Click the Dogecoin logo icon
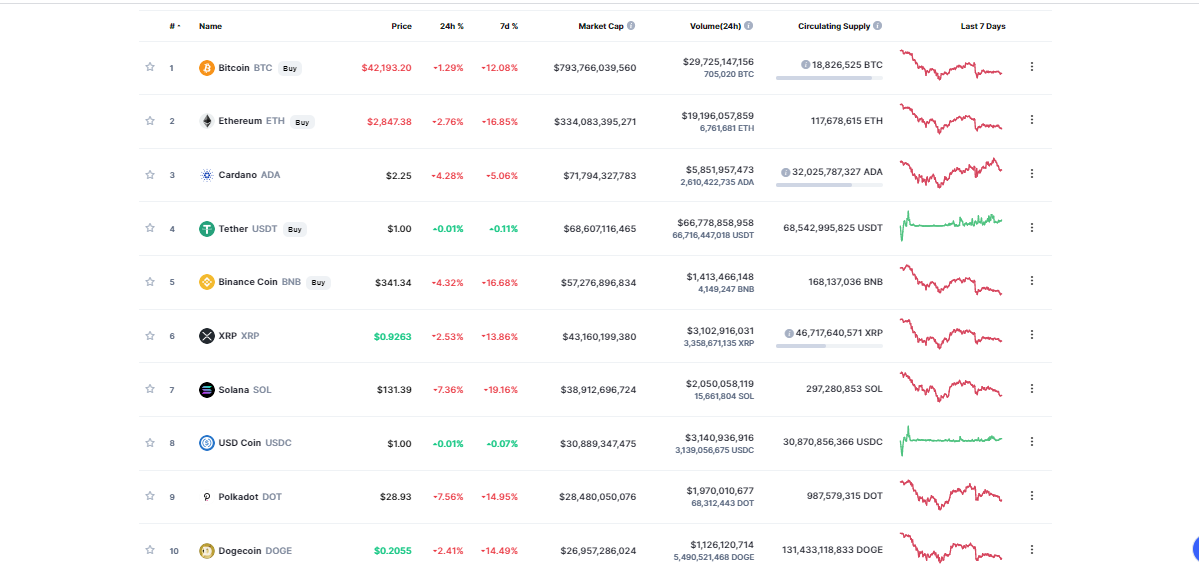 pyautogui.click(x=206, y=550)
